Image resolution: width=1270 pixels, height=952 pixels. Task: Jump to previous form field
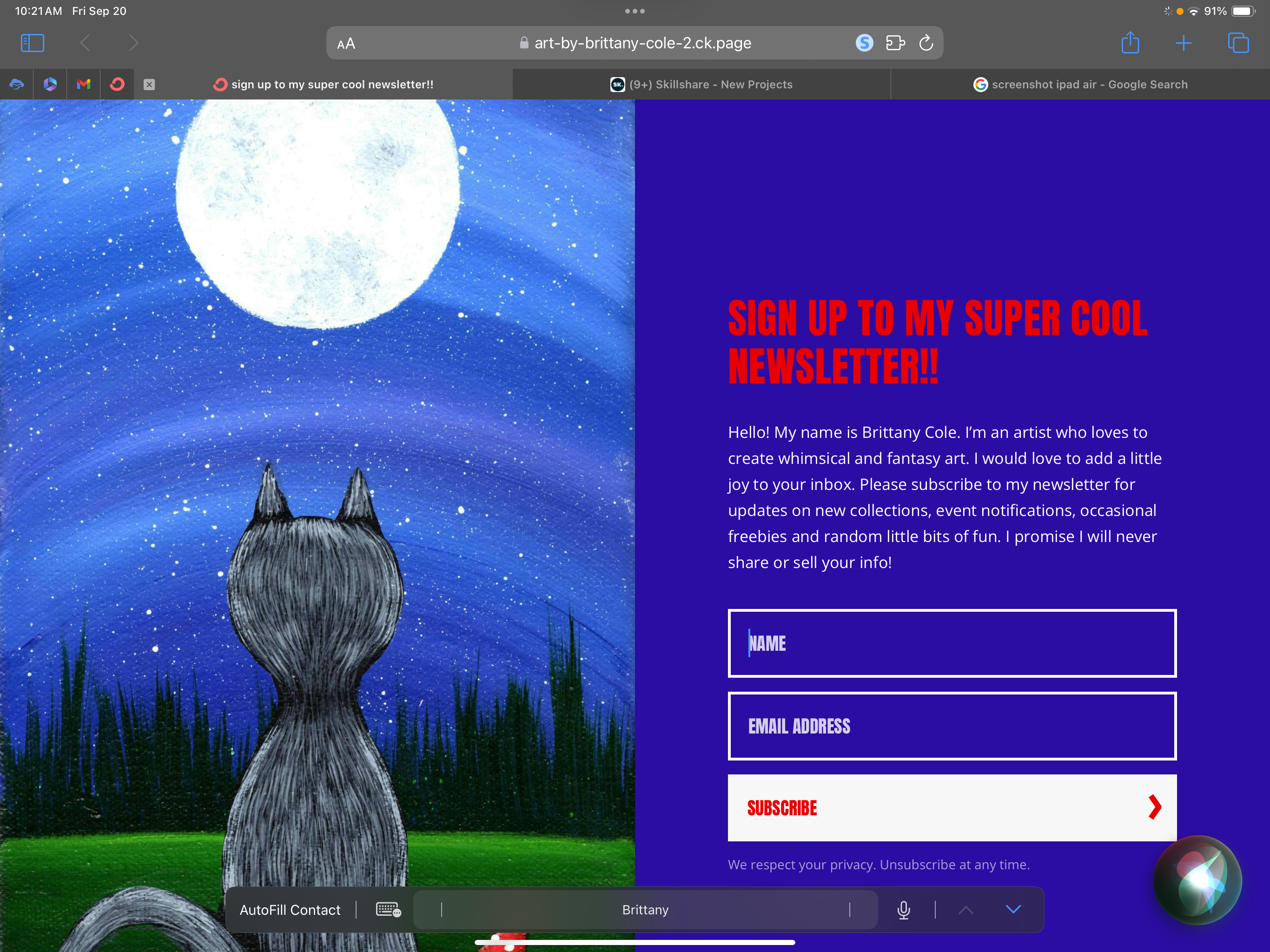(966, 910)
